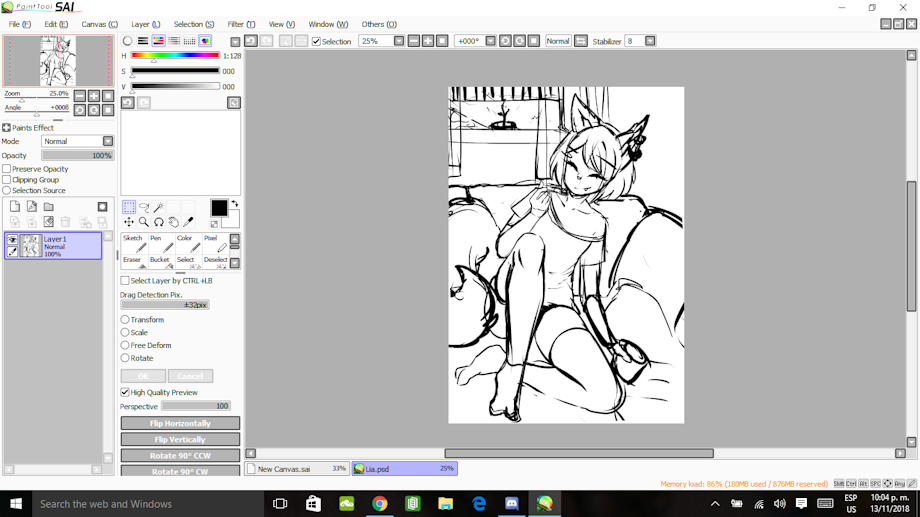Select the Free Deform radio option
Image resolution: width=920 pixels, height=517 pixels.
(x=125, y=345)
